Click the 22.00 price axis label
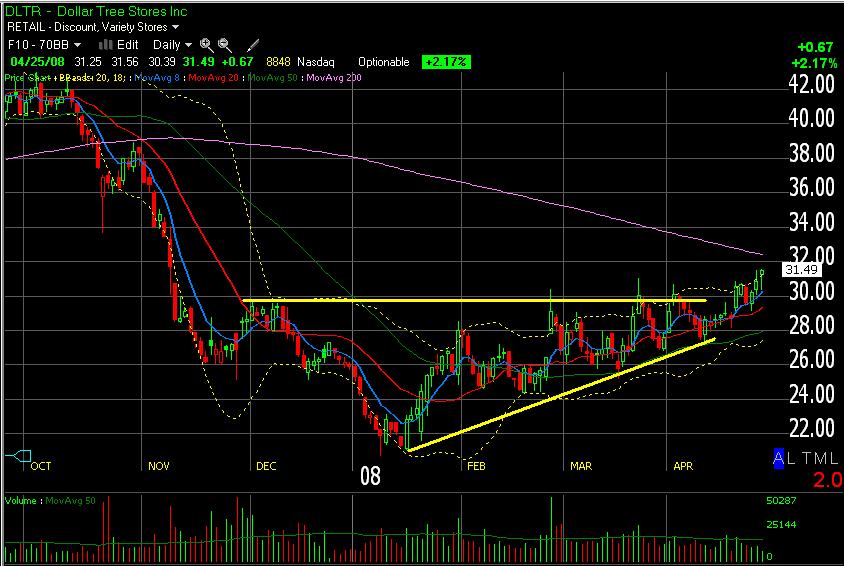This screenshot has width=844, height=566. tap(812, 428)
